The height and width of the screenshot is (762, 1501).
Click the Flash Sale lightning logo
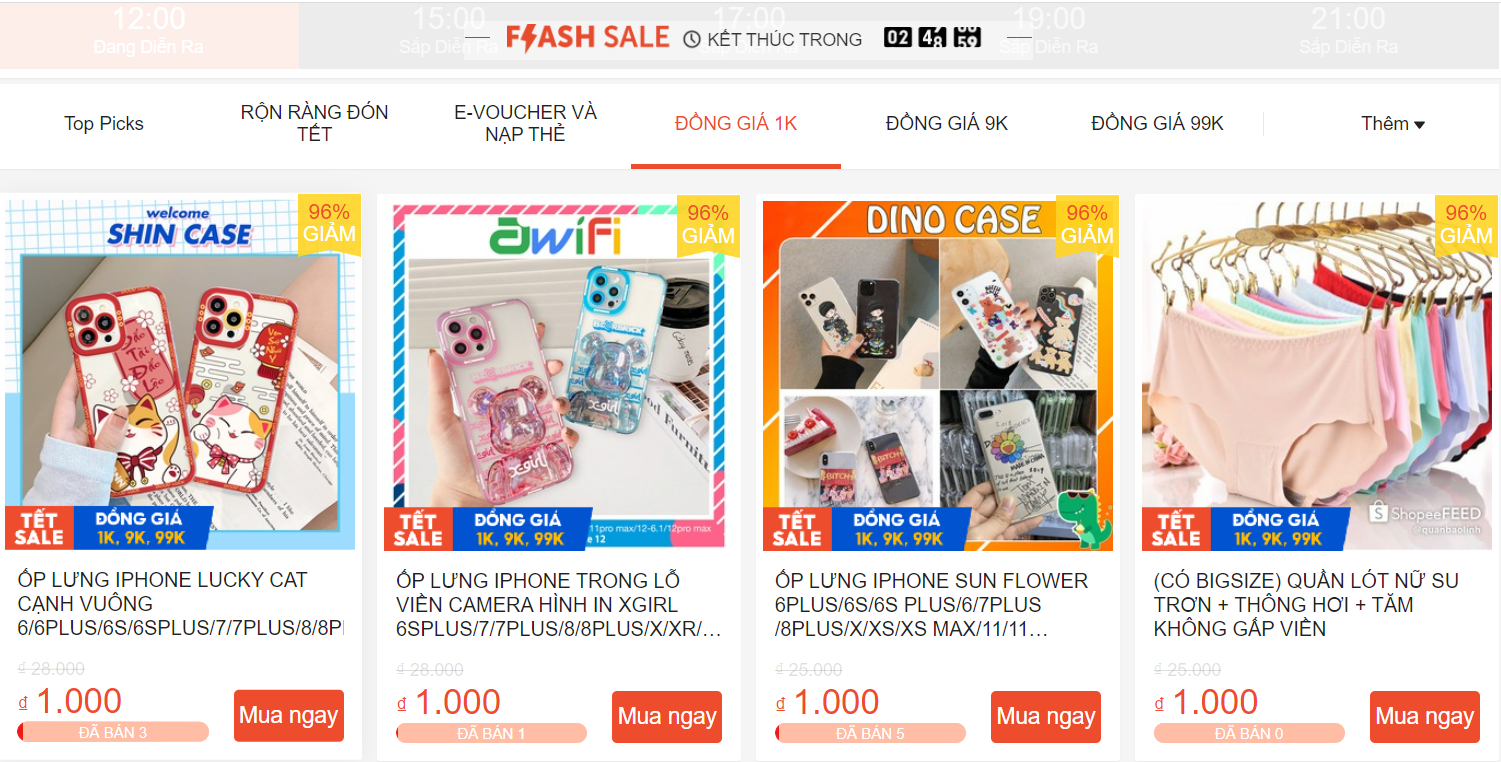click(587, 38)
